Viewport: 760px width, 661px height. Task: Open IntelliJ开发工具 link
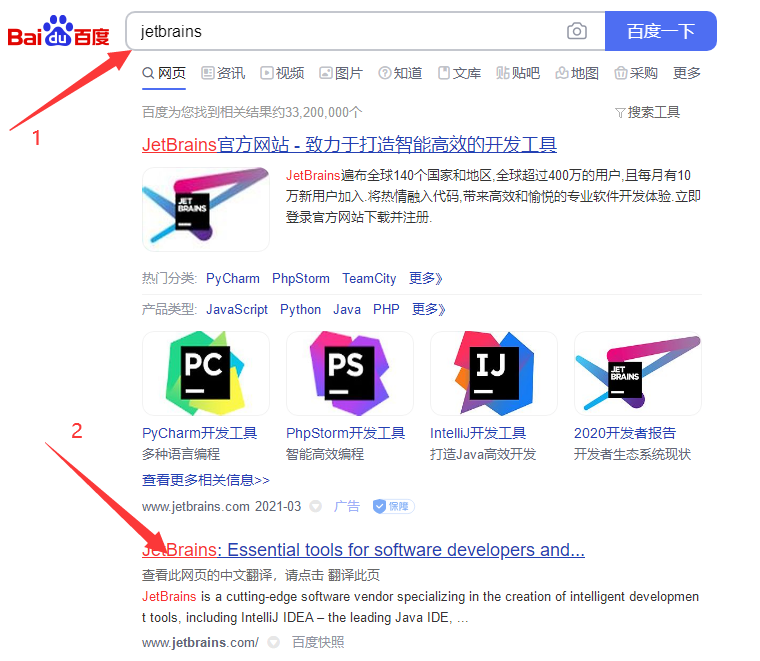point(478,433)
